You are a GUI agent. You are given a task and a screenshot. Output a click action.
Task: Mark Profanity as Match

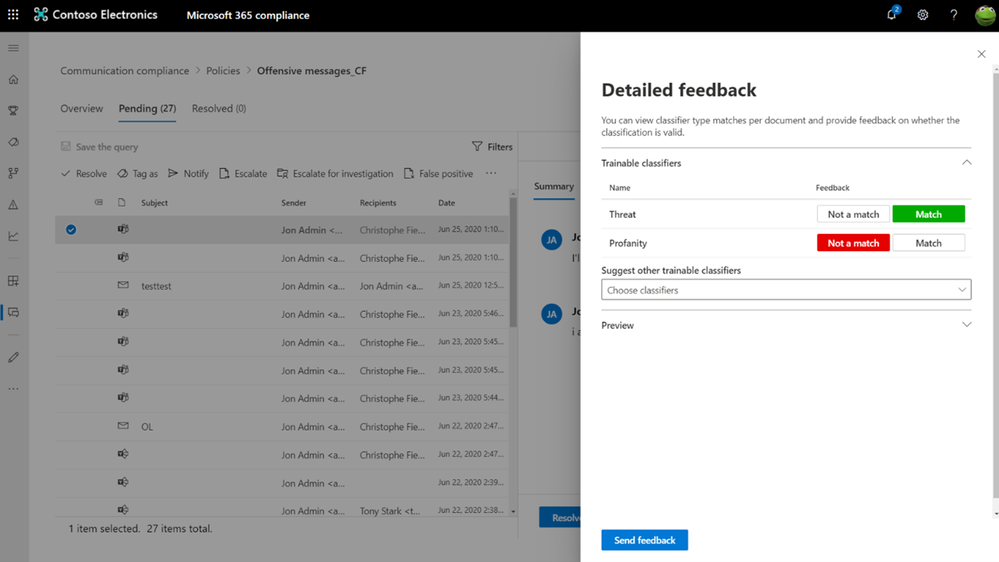point(928,243)
